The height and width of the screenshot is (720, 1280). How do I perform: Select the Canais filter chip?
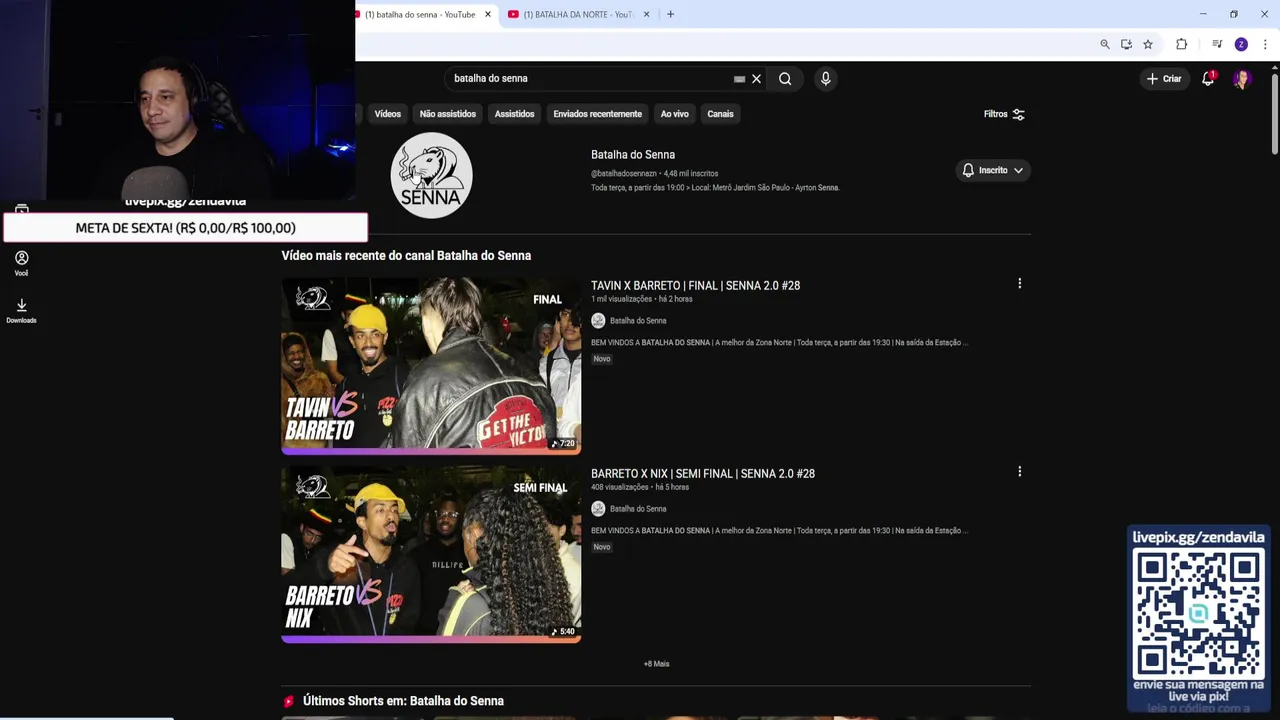click(x=720, y=114)
